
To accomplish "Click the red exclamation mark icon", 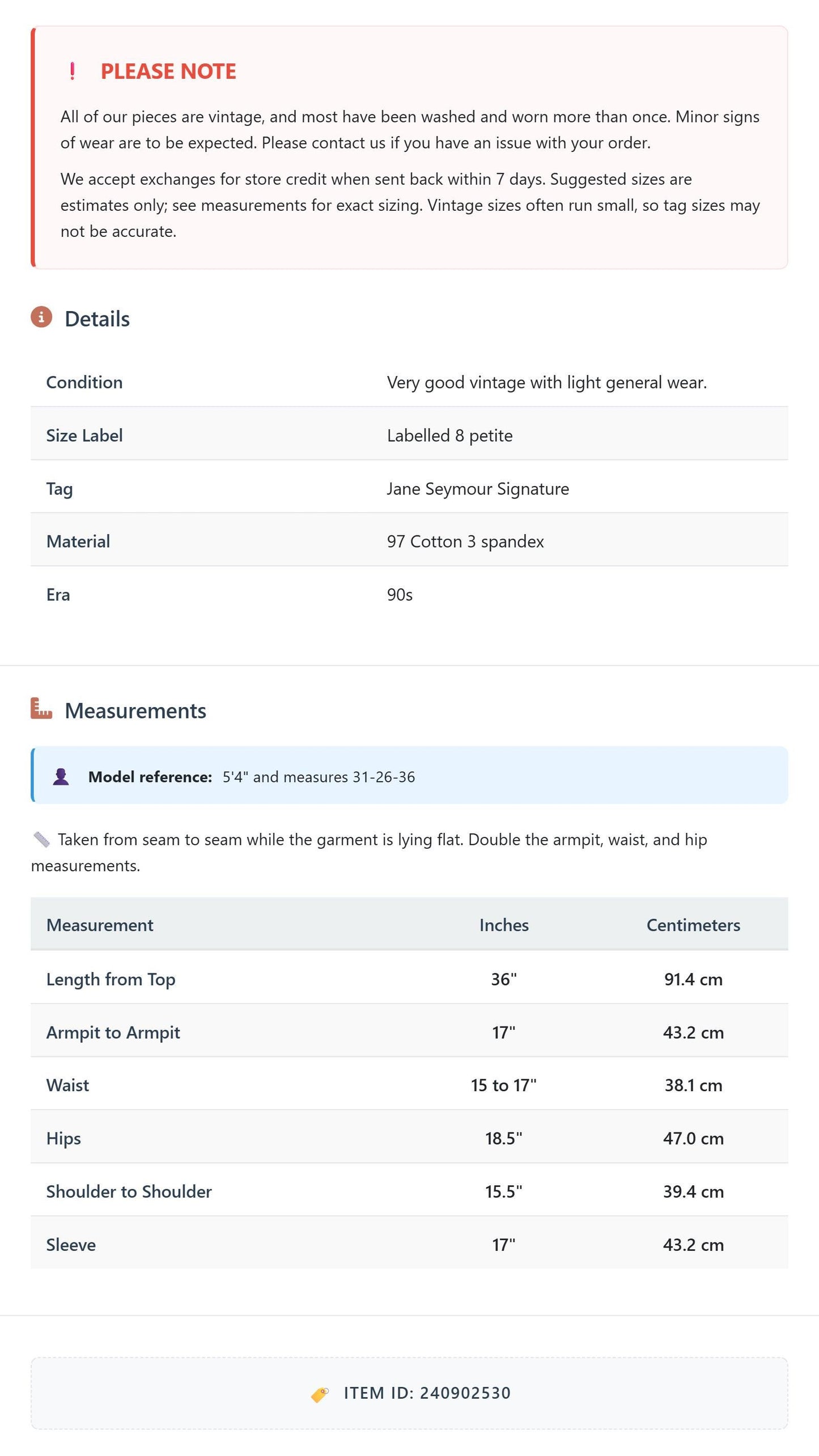I will click(x=72, y=71).
